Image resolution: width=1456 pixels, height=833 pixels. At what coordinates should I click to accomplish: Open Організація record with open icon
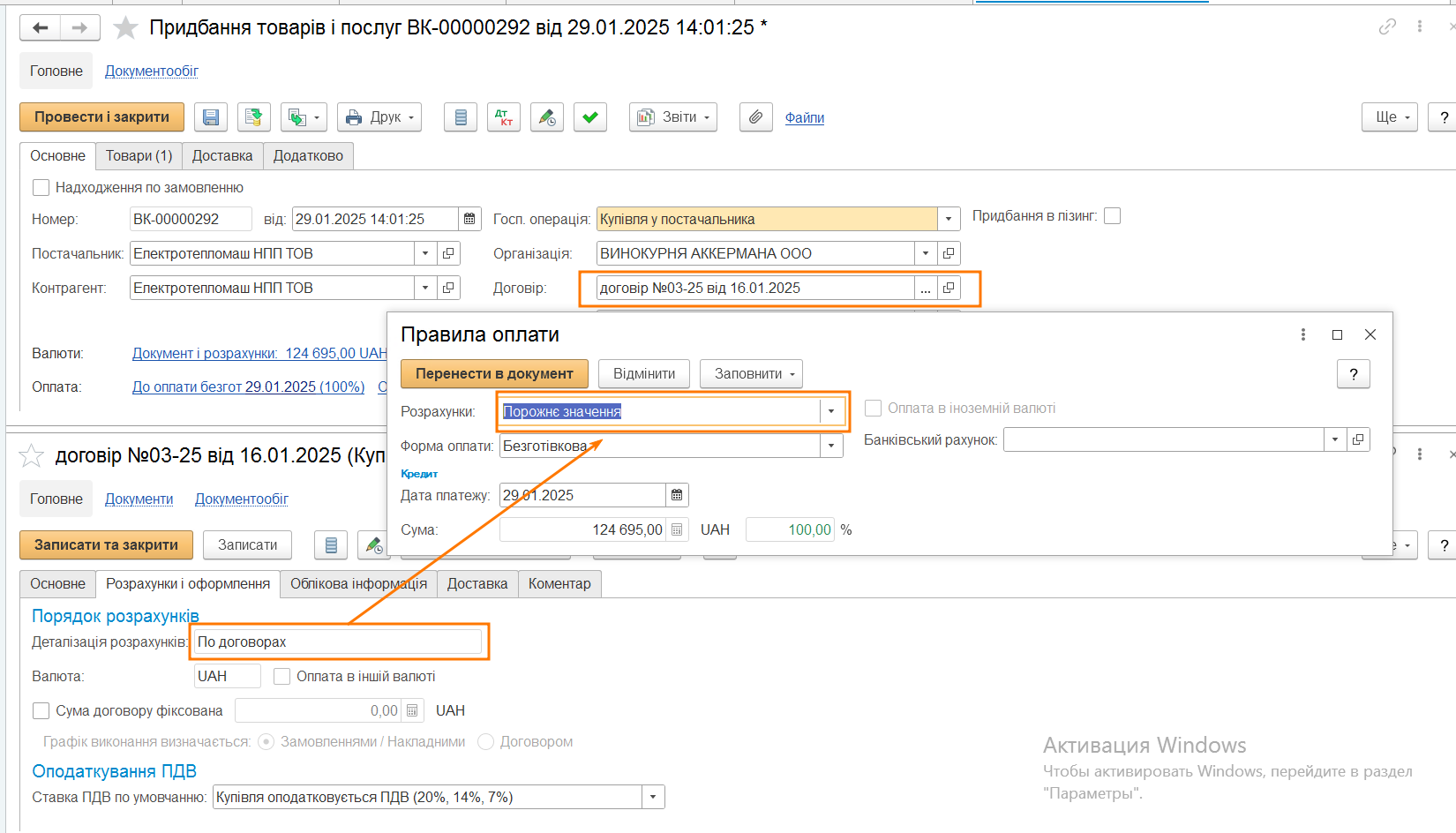coord(949,253)
